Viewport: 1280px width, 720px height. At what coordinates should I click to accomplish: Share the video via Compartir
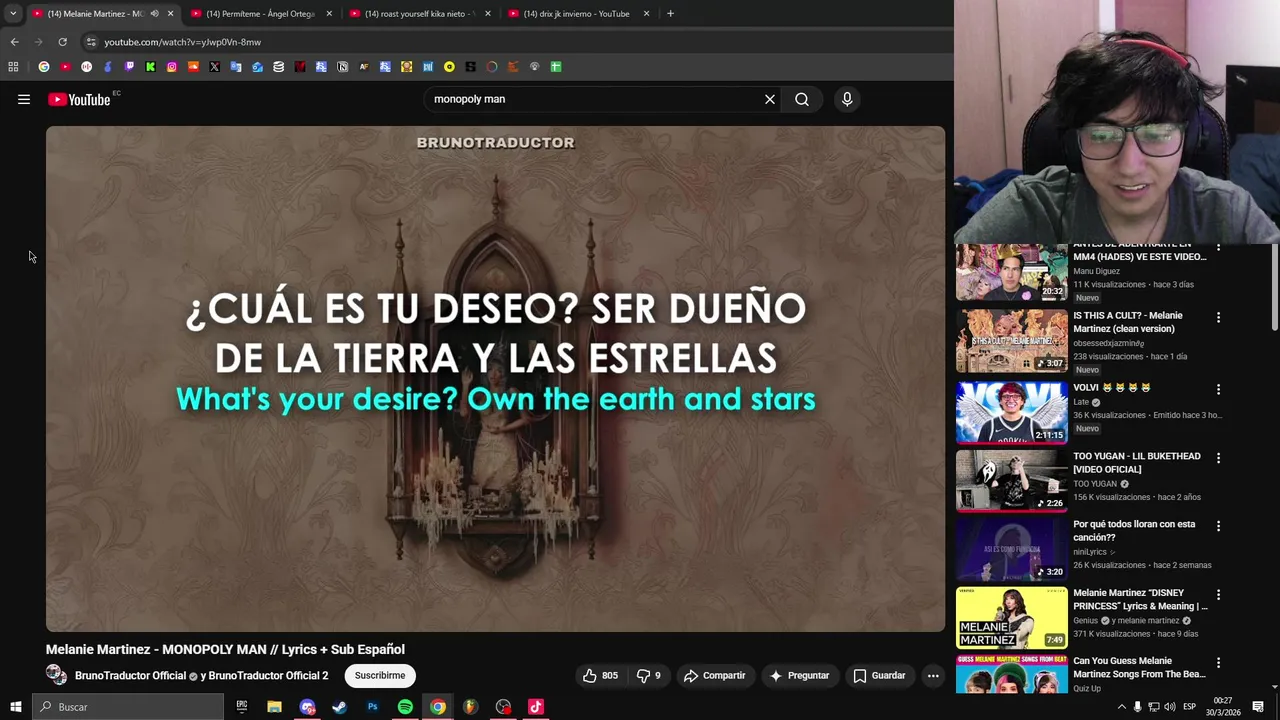tap(714, 676)
